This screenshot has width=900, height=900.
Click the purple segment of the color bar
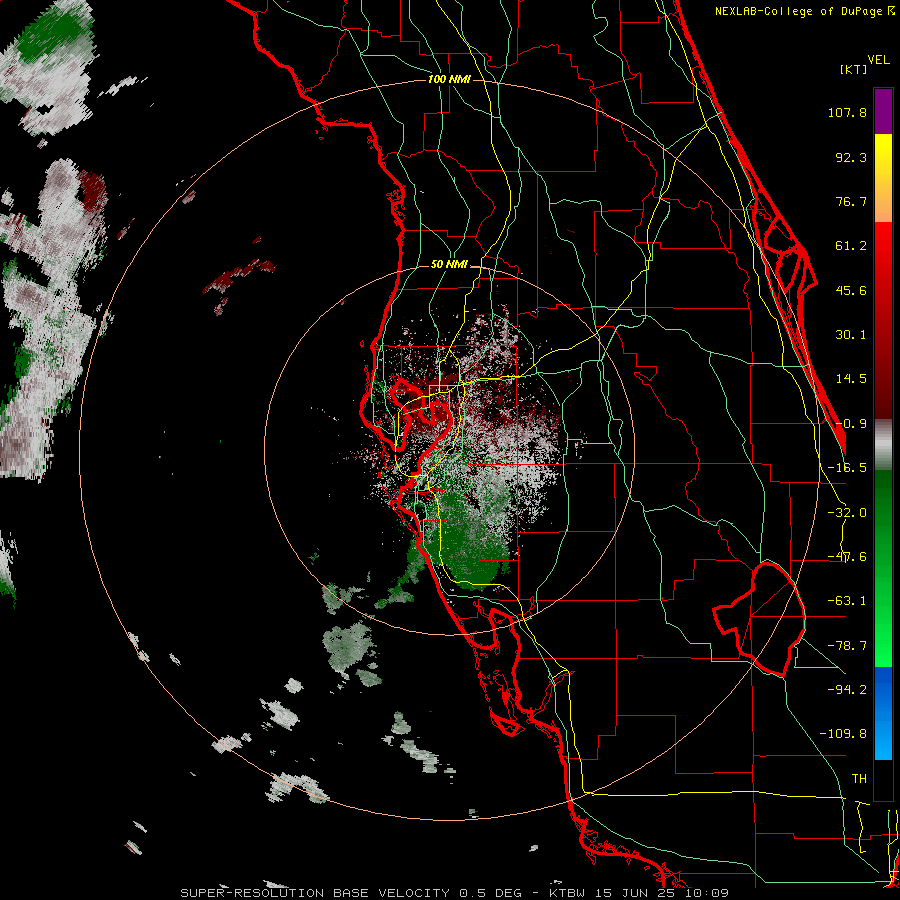pyautogui.click(x=883, y=111)
